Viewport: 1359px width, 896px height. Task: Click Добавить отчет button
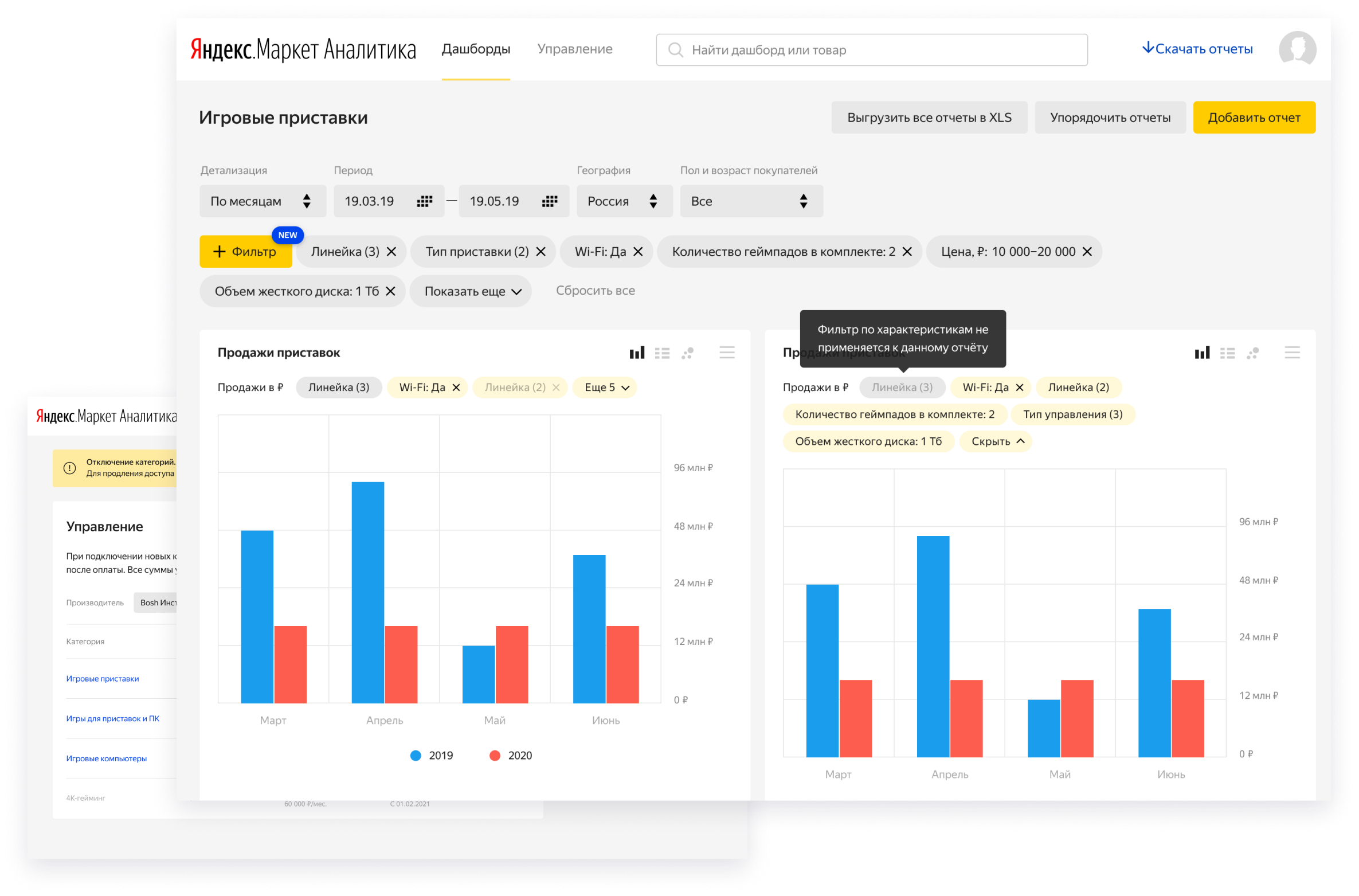click(x=1254, y=118)
